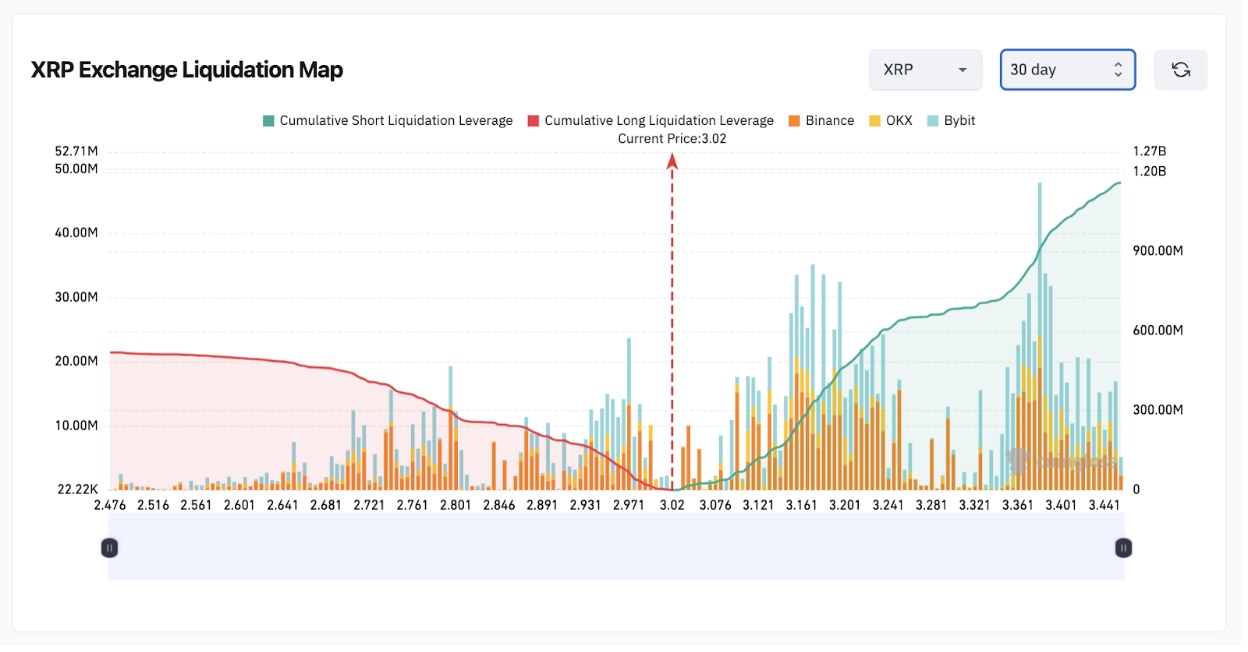Click the yellow OKX legend swatch
Viewport: 1248px width, 652px height.
pos(875,121)
